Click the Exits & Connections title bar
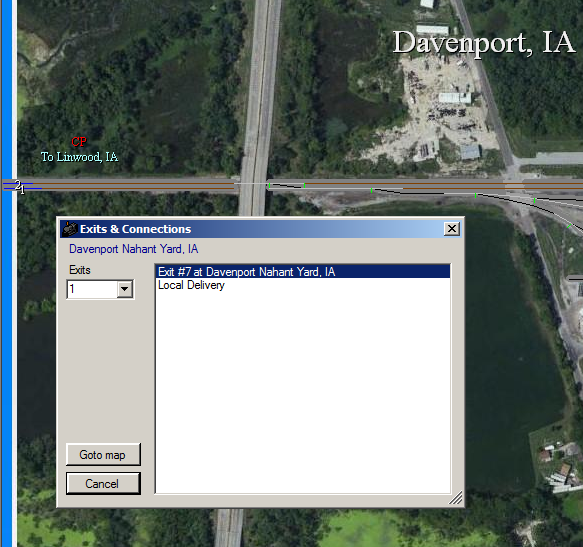The width and height of the screenshot is (583, 547). pos(260,229)
